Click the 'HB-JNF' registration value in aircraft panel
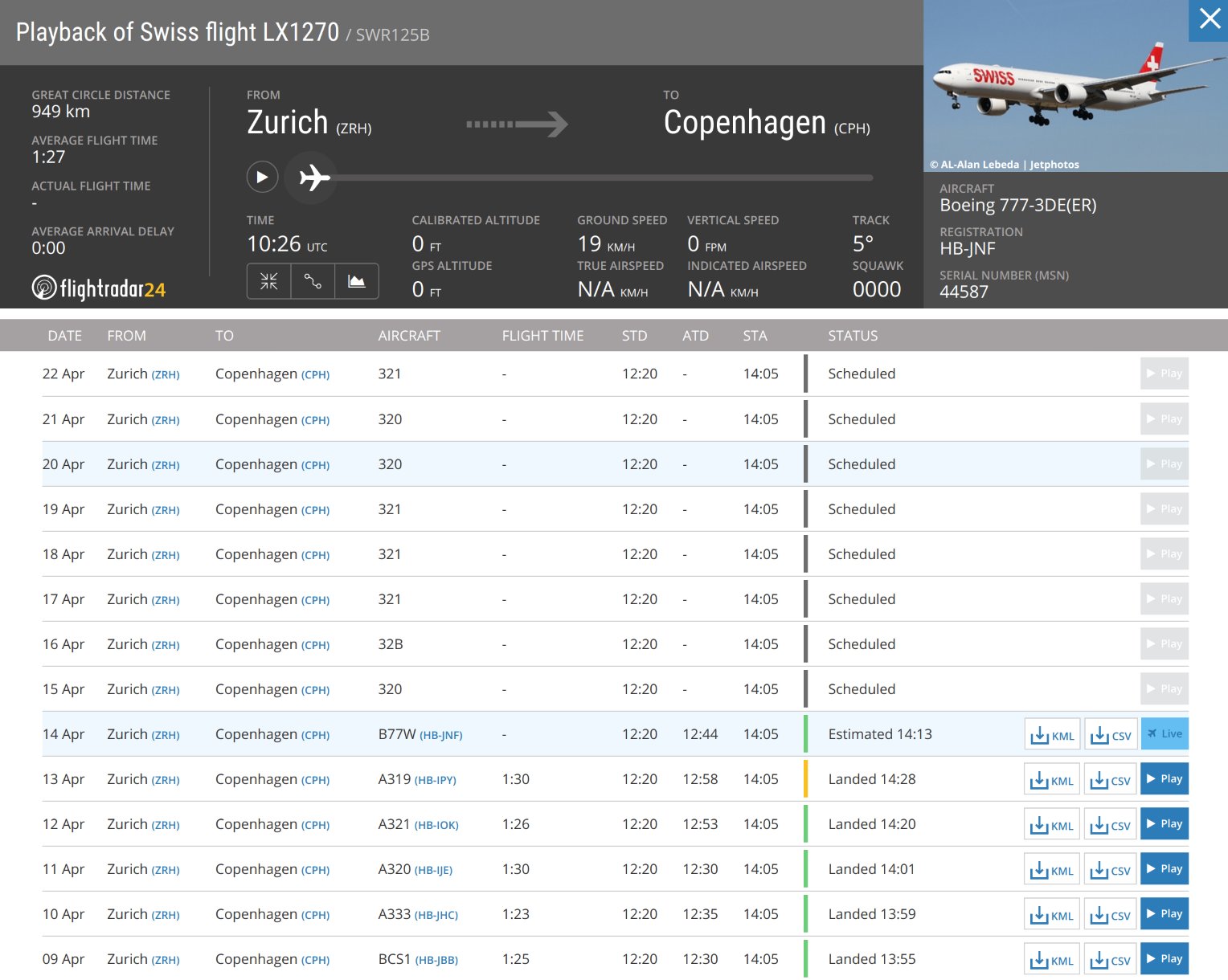The image size is (1228, 980). click(x=968, y=249)
